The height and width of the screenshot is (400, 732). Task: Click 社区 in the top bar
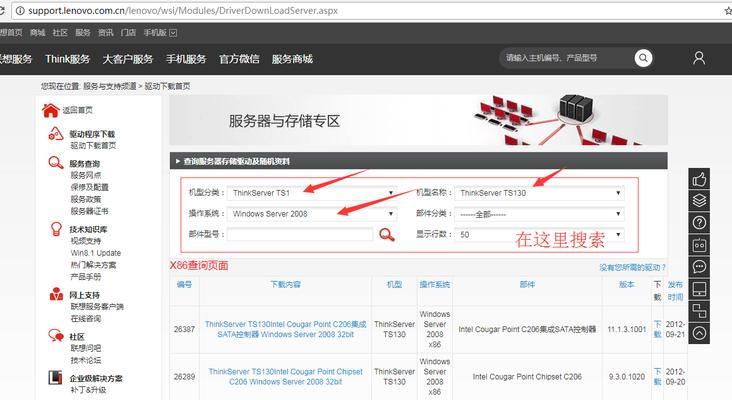click(x=60, y=33)
